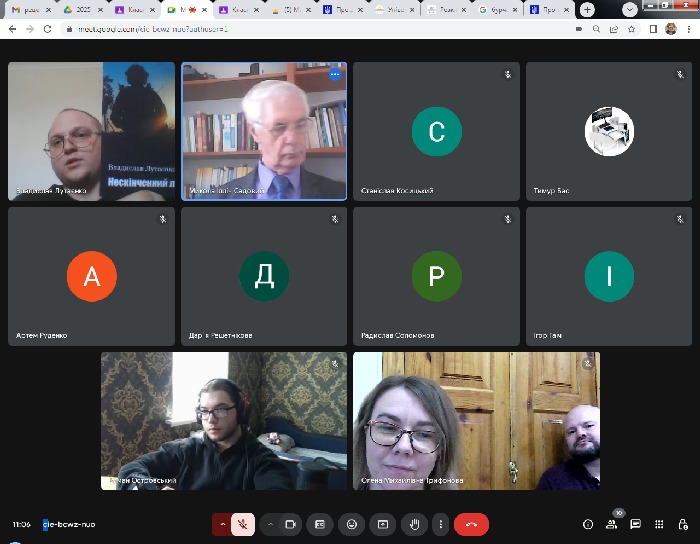Toggle the camera on or off

click(291, 524)
